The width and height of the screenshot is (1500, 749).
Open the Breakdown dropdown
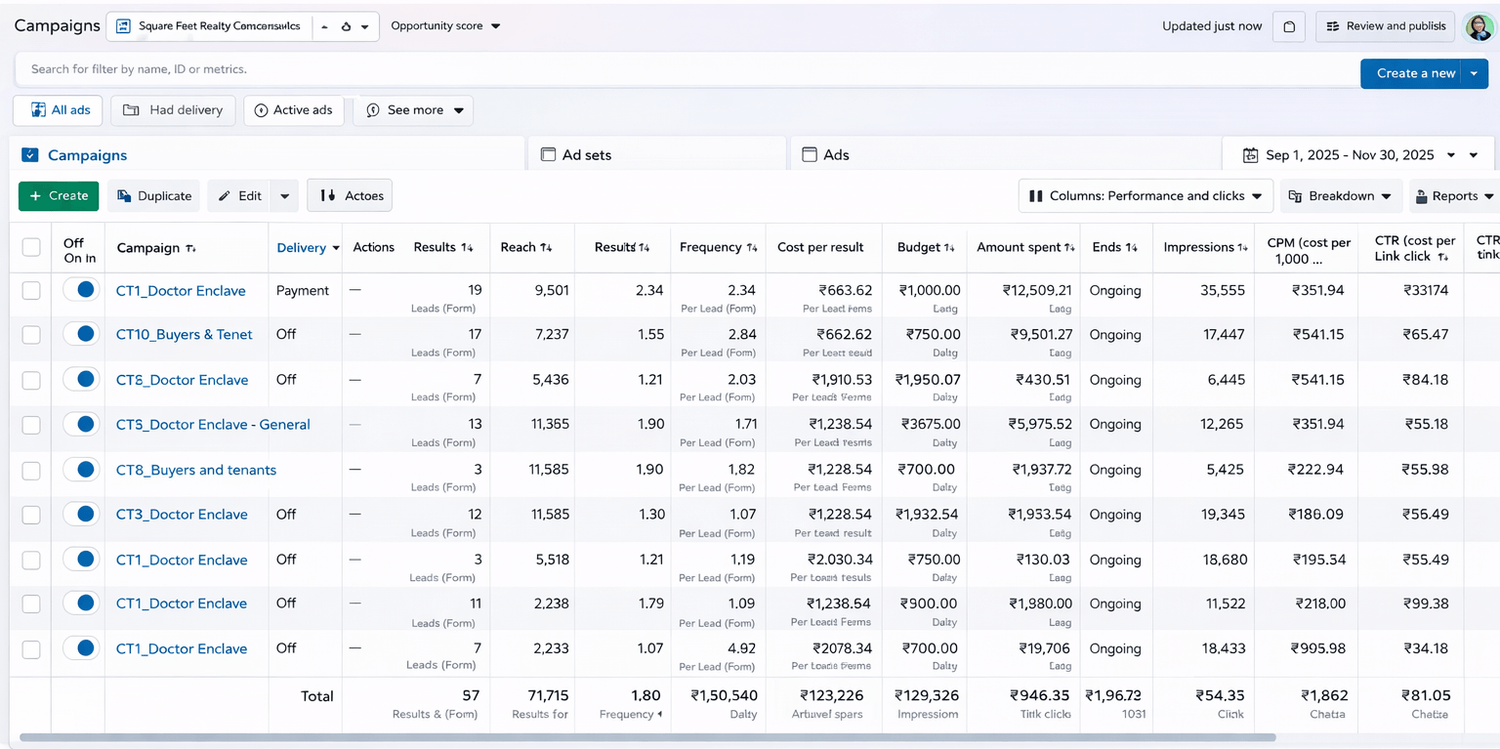[1340, 196]
